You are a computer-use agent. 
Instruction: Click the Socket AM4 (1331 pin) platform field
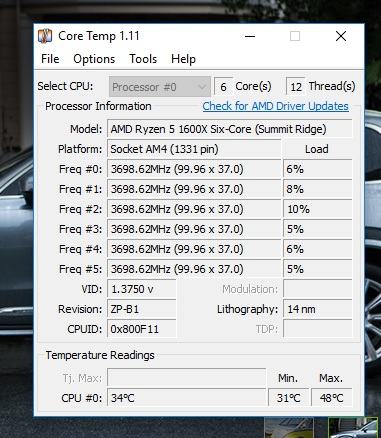click(194, 149)
